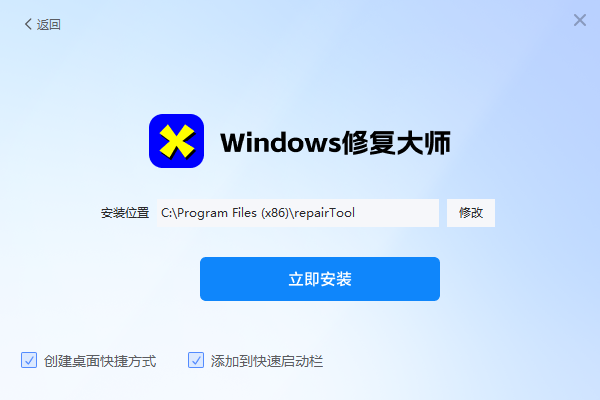This screenshot has height=400, width=600.
Task: Click the checkmark icon for 创建桌面快捷方式
Action: (29, 360)
